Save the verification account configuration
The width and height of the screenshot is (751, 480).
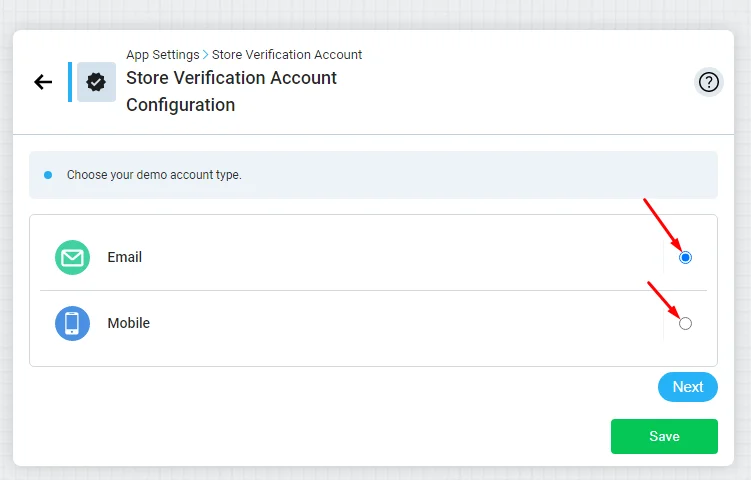tap(664, 436)
